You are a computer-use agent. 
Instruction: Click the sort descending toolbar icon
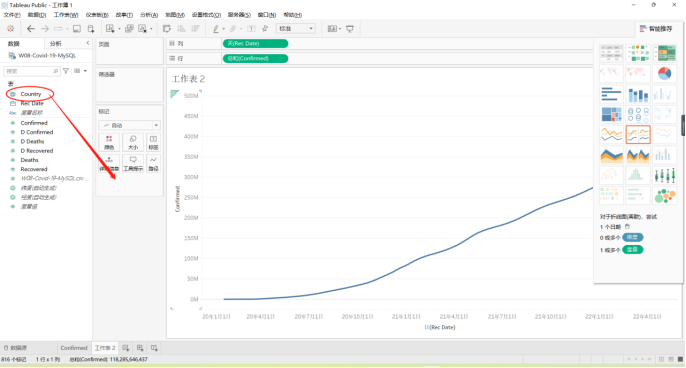(195, 29)
